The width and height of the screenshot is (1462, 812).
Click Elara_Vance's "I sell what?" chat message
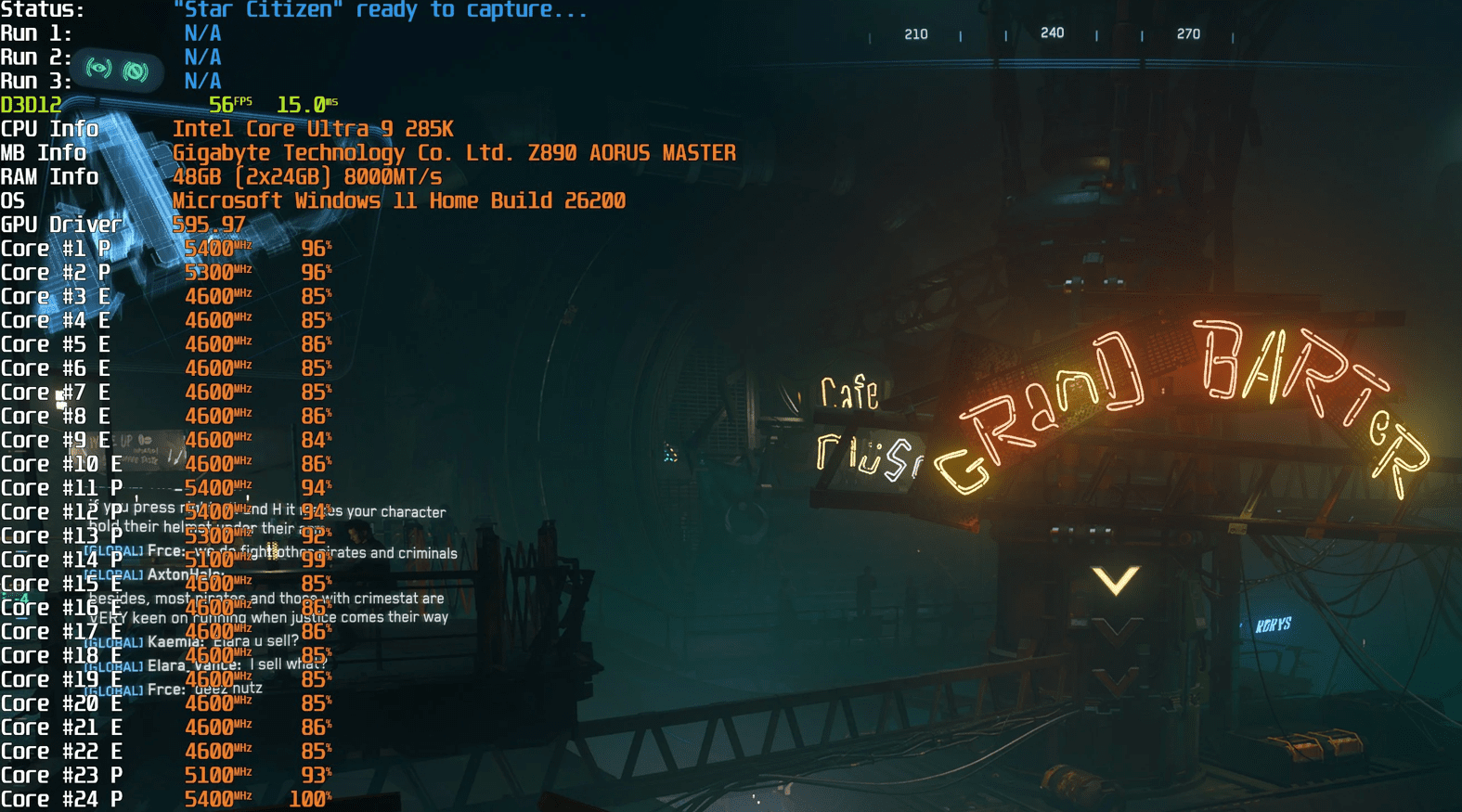point(205,665)
